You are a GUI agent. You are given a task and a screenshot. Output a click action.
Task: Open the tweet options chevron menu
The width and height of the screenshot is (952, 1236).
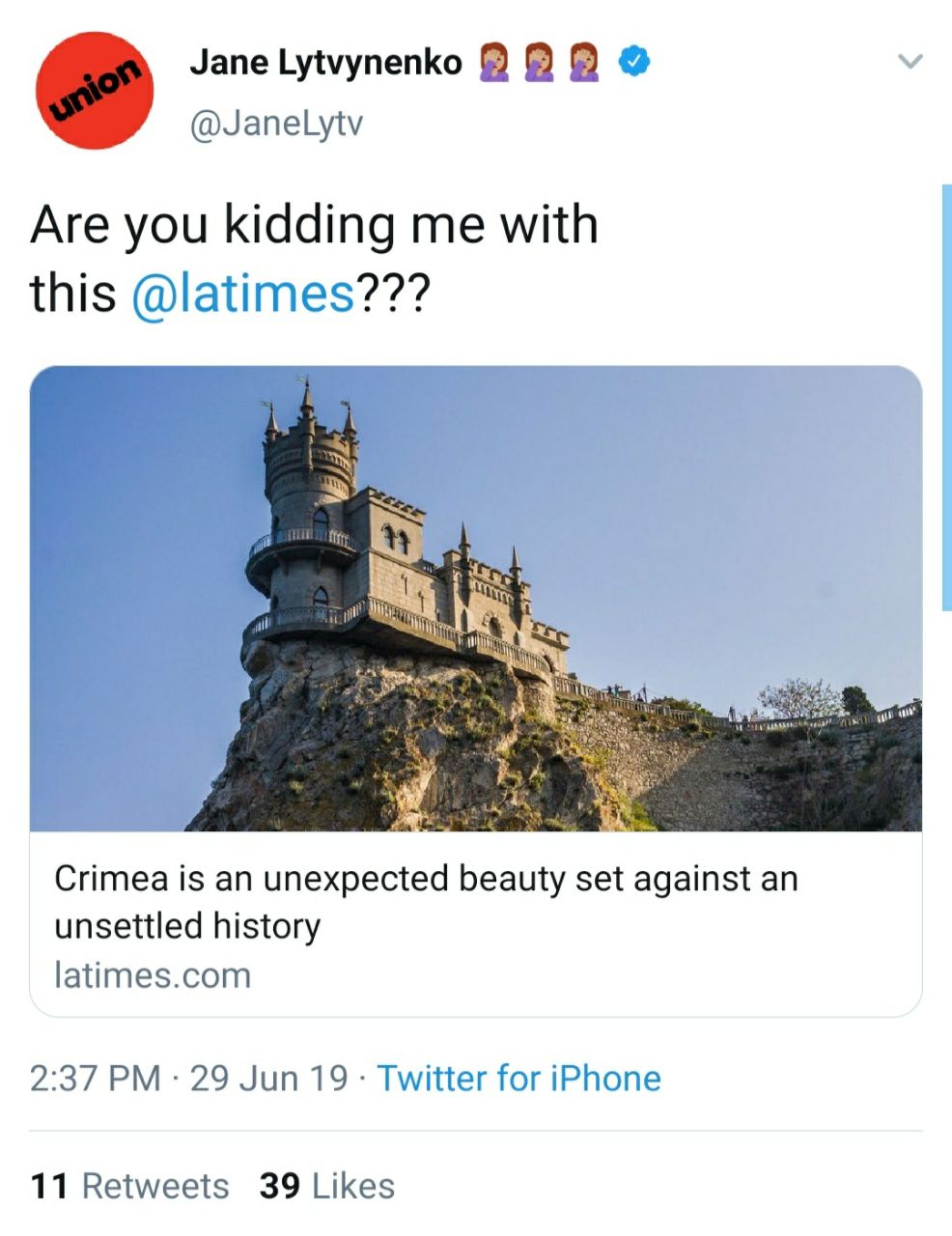[x=910, y=62]
